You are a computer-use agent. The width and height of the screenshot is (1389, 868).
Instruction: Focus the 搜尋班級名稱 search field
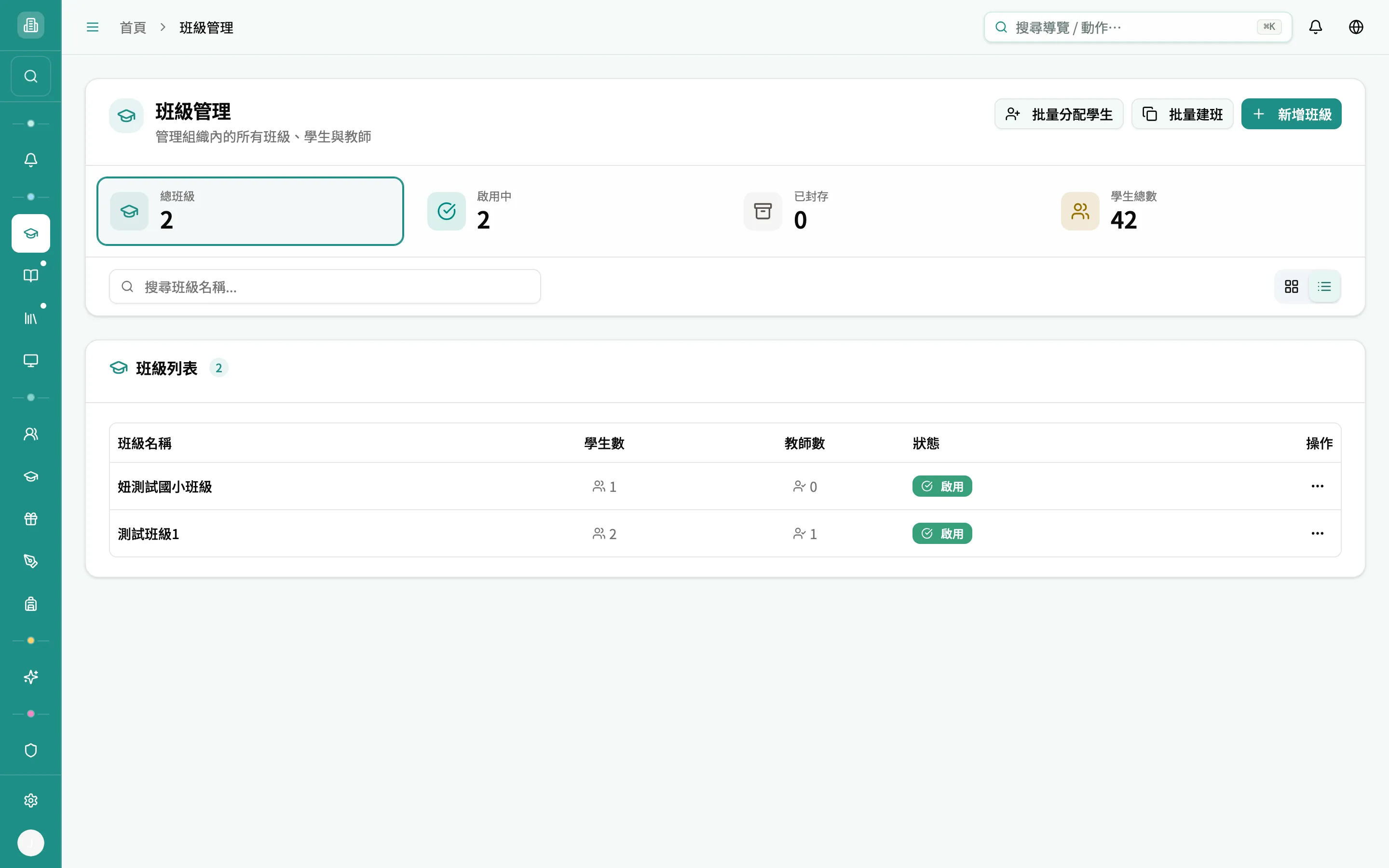pyautogui.click(x=325, y=286)
